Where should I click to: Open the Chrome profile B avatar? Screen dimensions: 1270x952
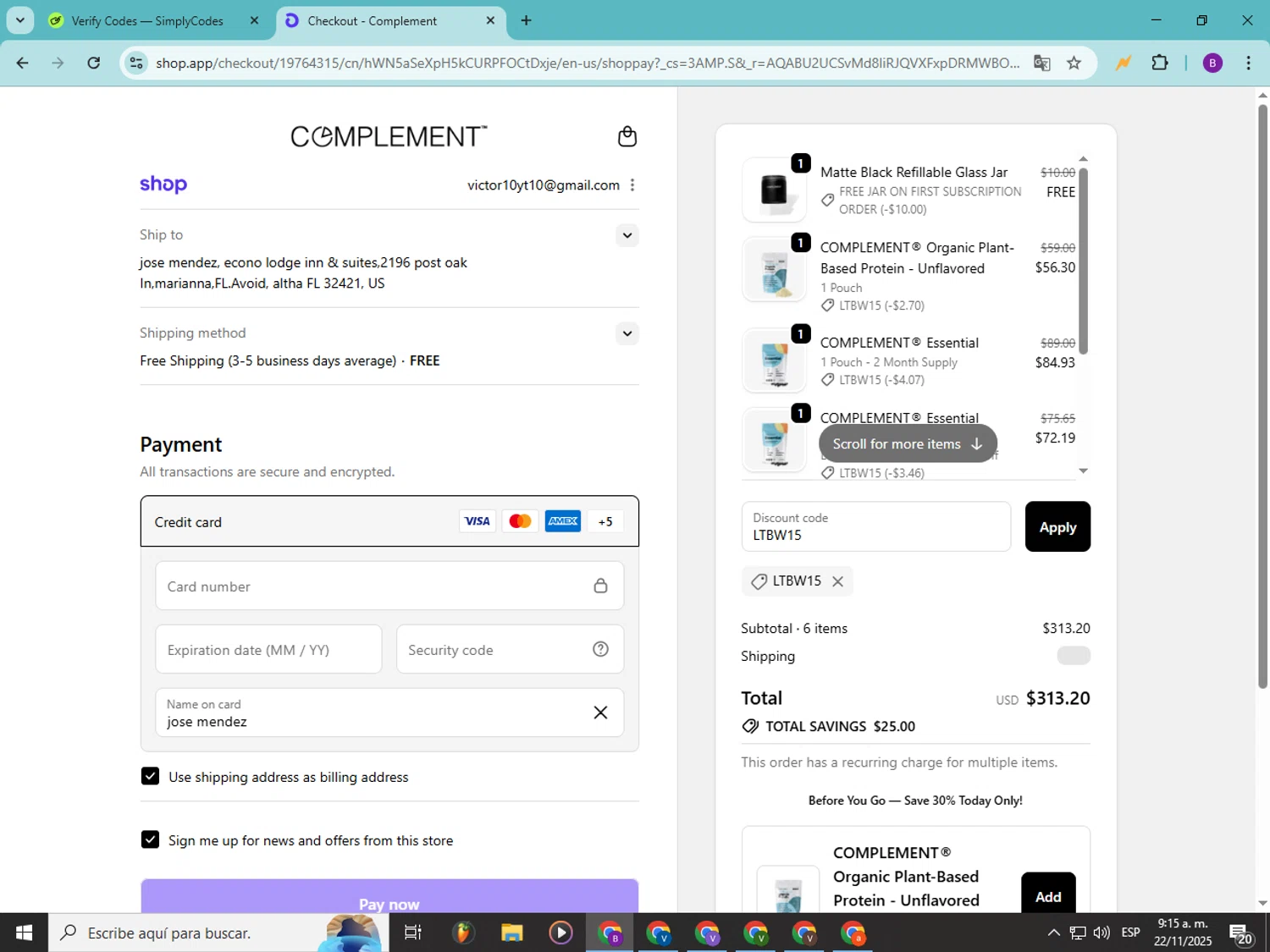click(1212, 63)
